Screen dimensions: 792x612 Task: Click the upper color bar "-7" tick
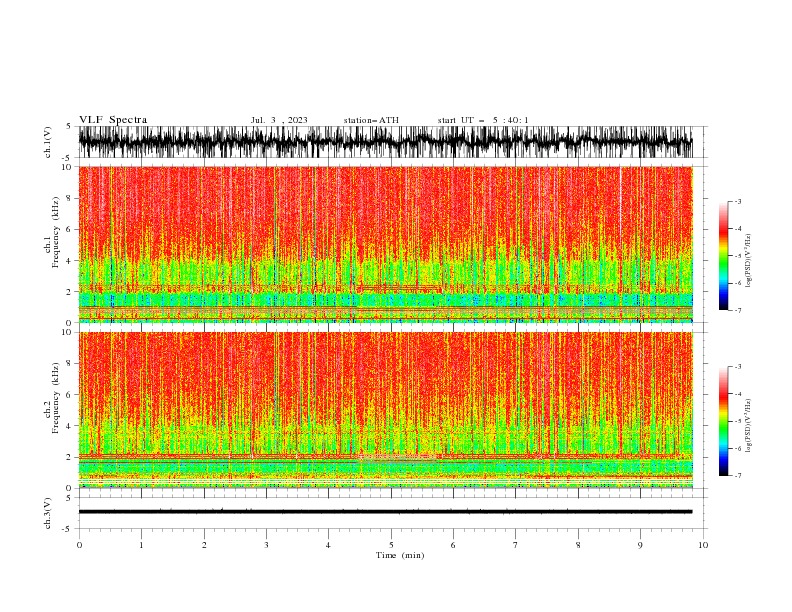click(x=737, y=310)
